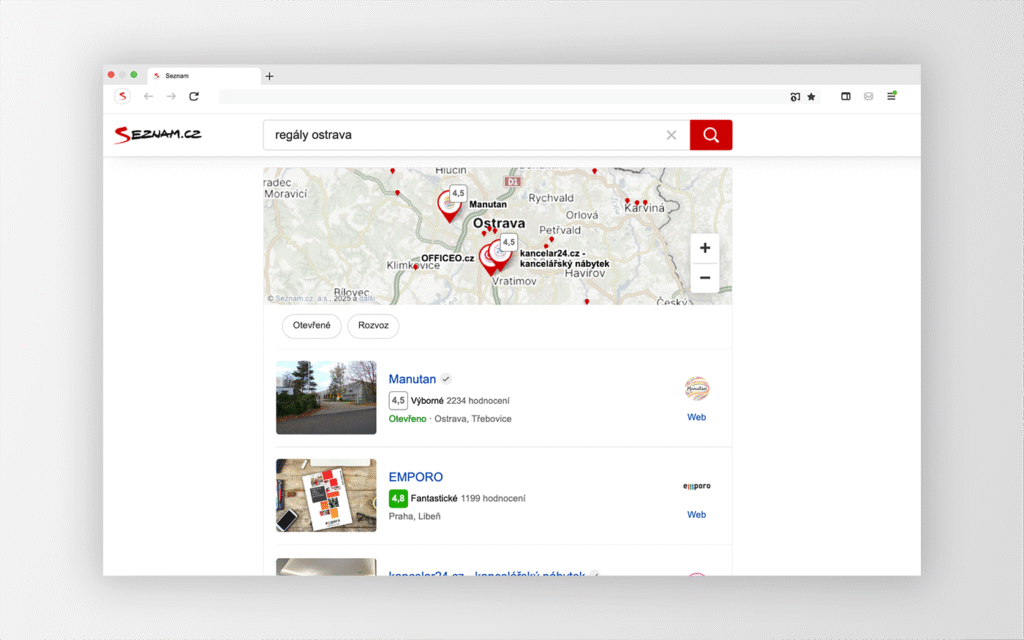Toggle the browser side panel icon
1024x640 pixels.
[x=846, y=97]
